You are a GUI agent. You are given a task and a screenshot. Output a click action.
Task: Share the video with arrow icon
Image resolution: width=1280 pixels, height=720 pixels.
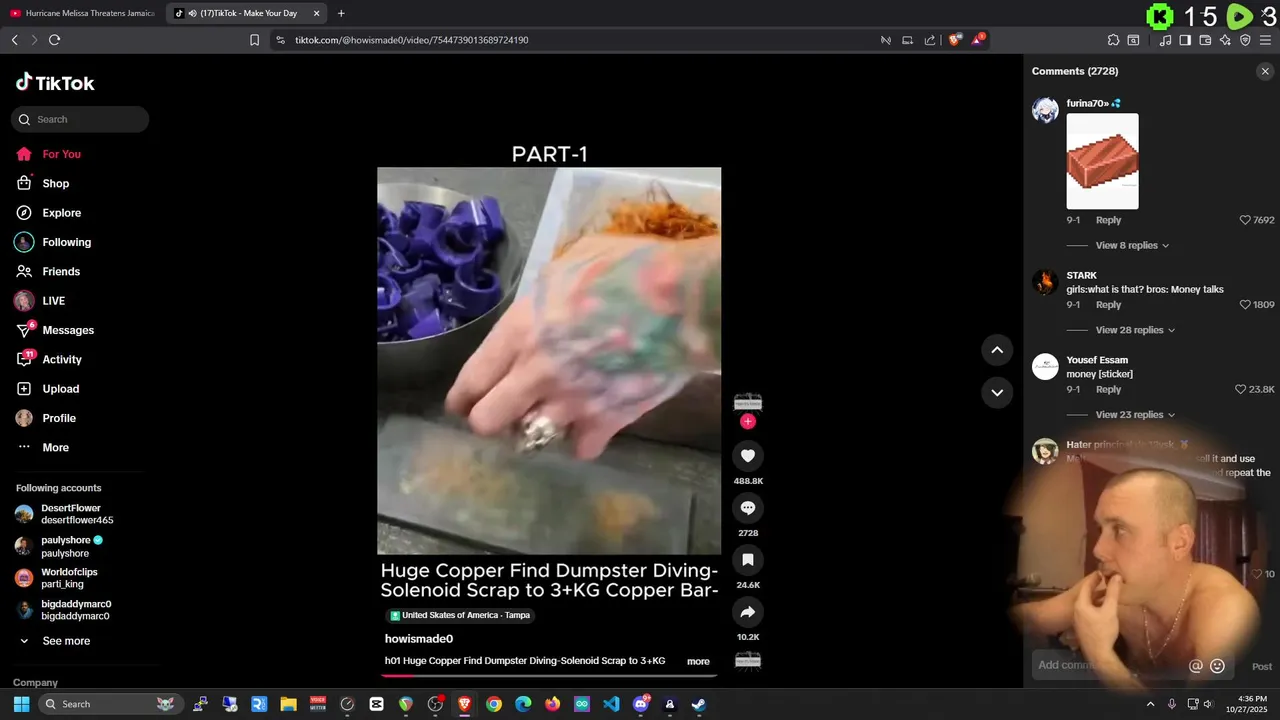(748, 612)
